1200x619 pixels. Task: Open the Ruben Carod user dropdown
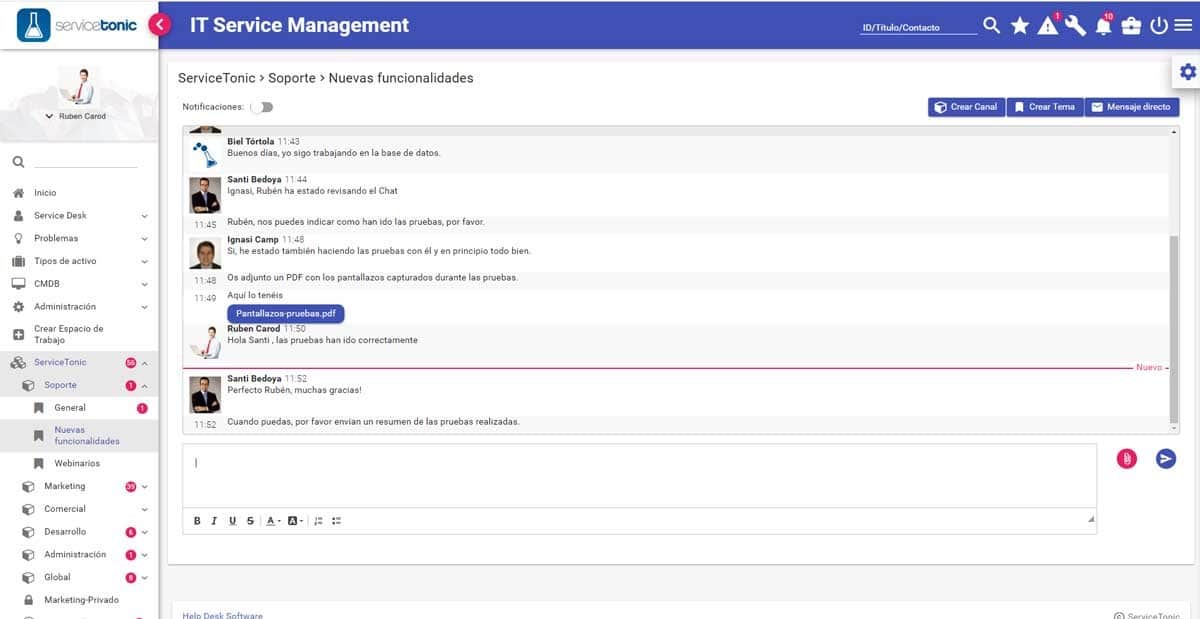[x=76, y=116]
